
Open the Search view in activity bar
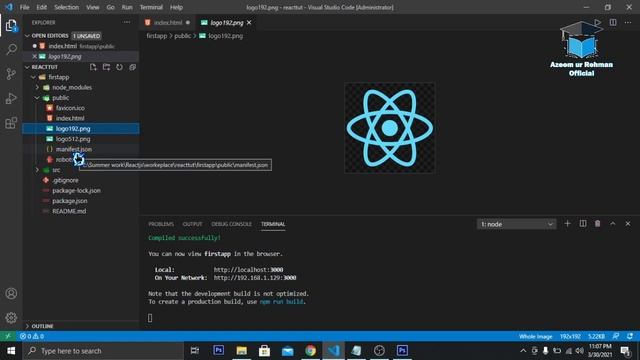click(11, 49)
